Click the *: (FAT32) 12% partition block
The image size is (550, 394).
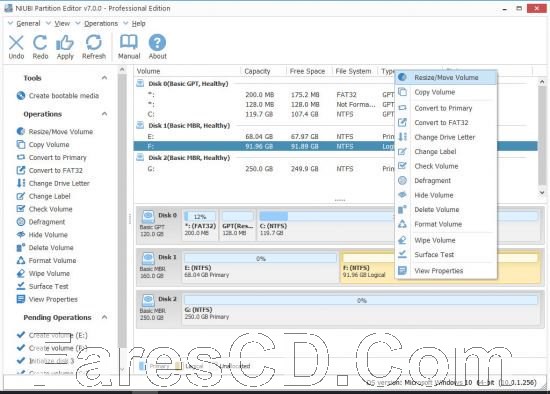200,225
